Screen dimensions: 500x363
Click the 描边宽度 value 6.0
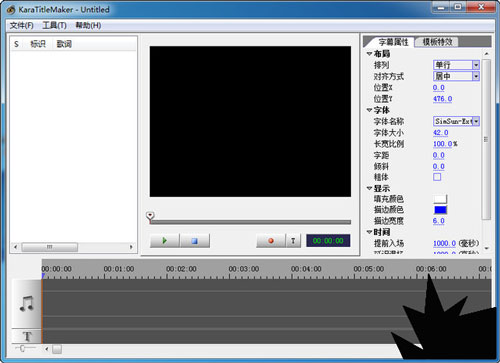point(439,221)
